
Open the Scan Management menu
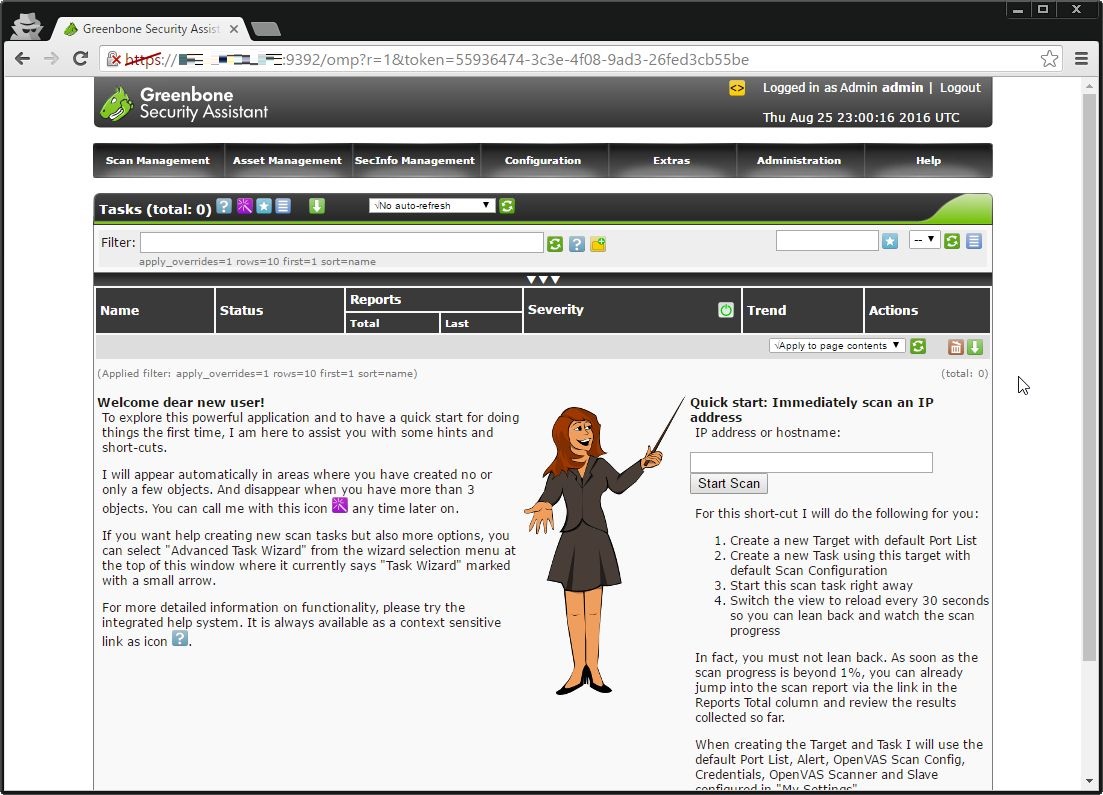158,160
